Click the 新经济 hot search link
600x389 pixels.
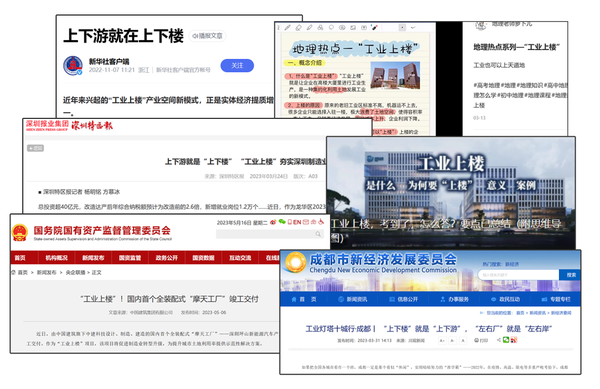(x=512, y=264)
